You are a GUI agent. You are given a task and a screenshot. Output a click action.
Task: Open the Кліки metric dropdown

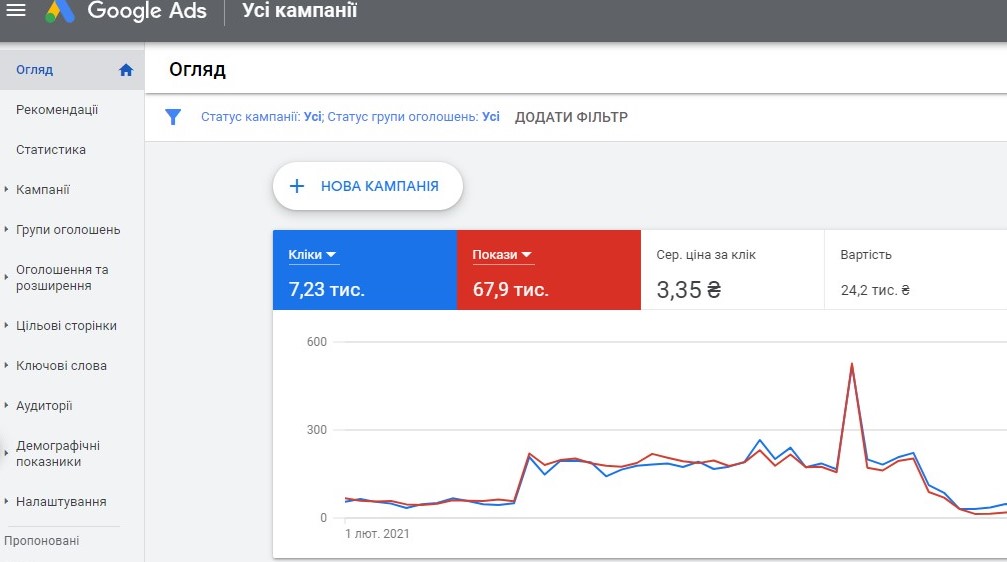330,255
